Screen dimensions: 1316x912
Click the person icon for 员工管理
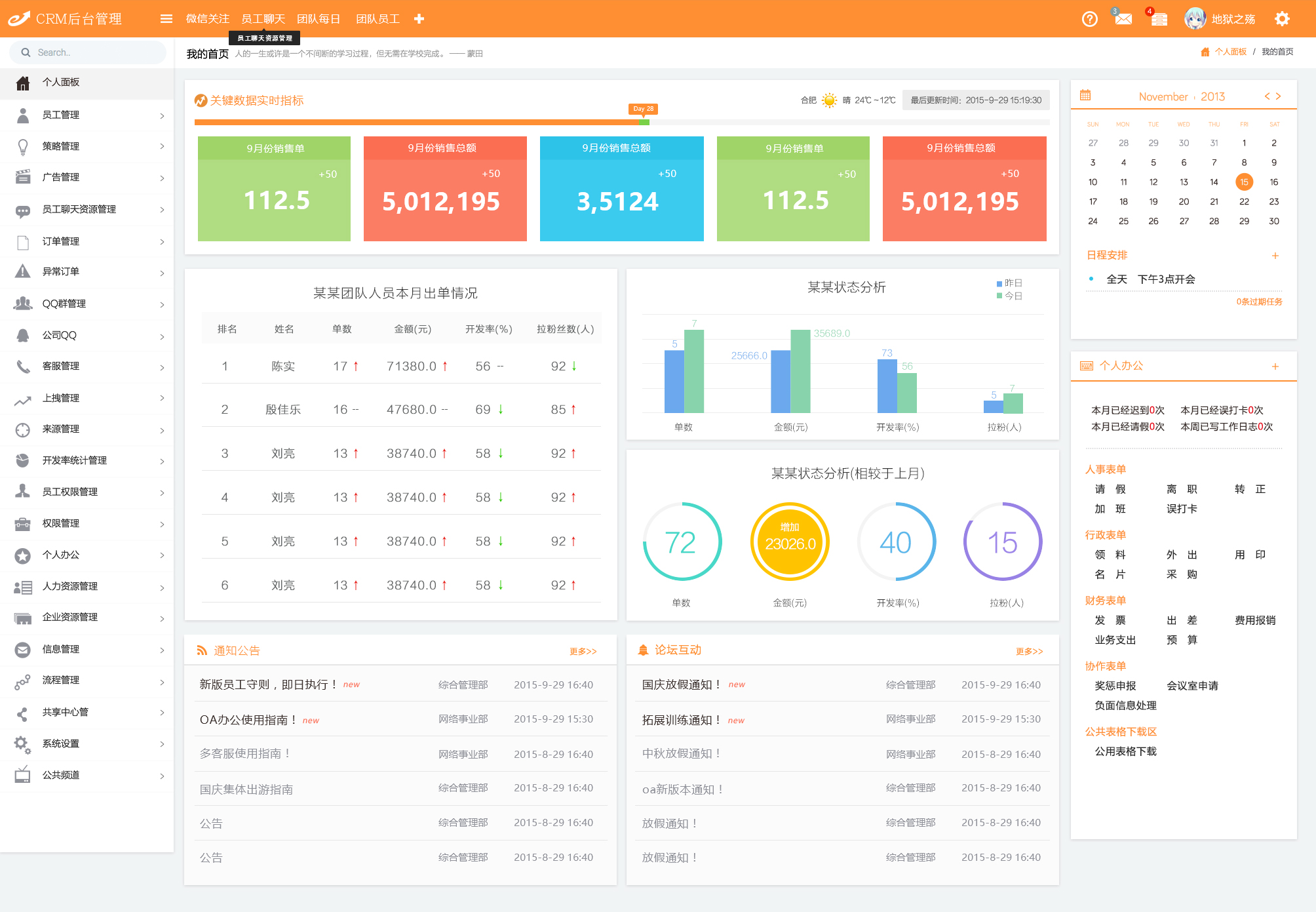23,115
